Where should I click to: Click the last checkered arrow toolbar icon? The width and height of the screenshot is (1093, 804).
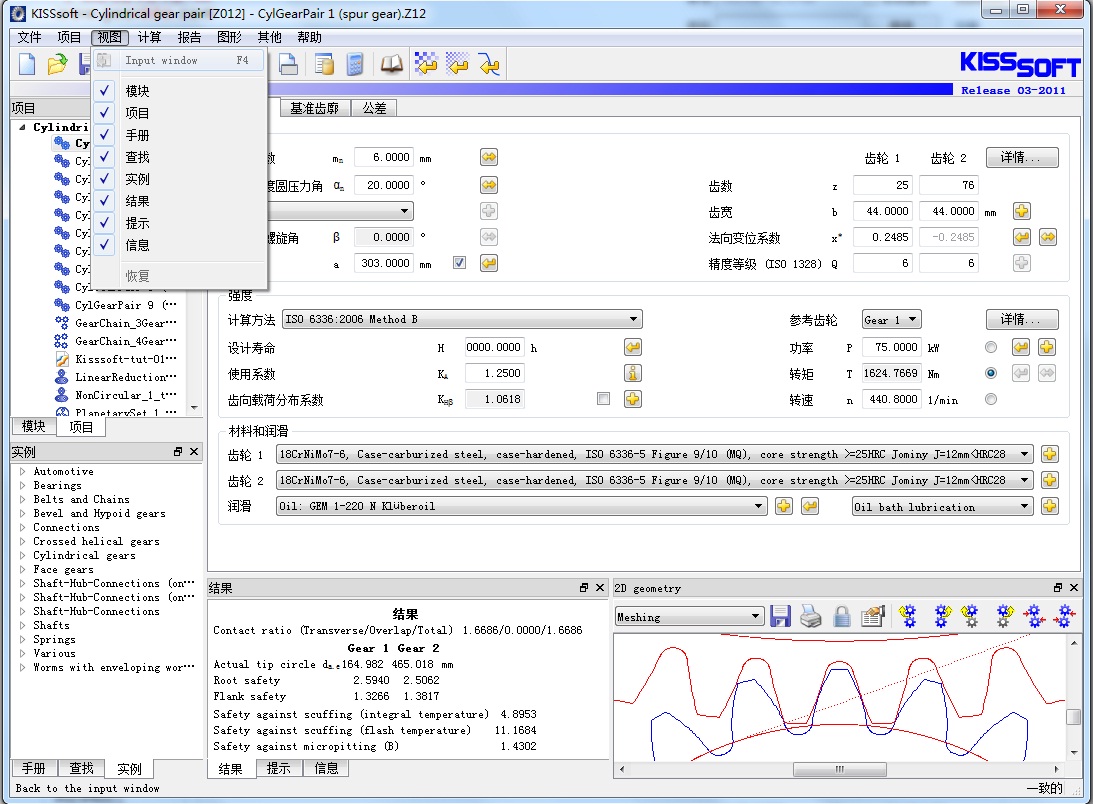coord(489,64)
